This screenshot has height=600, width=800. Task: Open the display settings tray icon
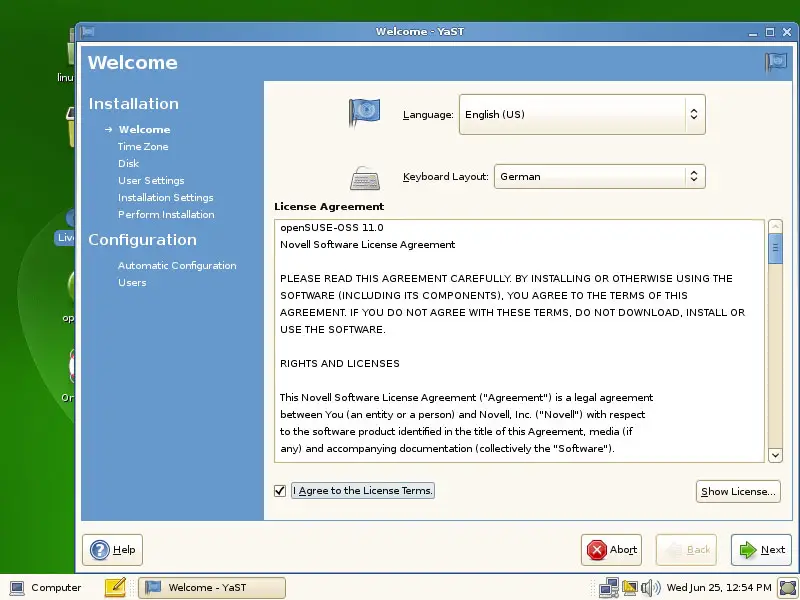630,588
